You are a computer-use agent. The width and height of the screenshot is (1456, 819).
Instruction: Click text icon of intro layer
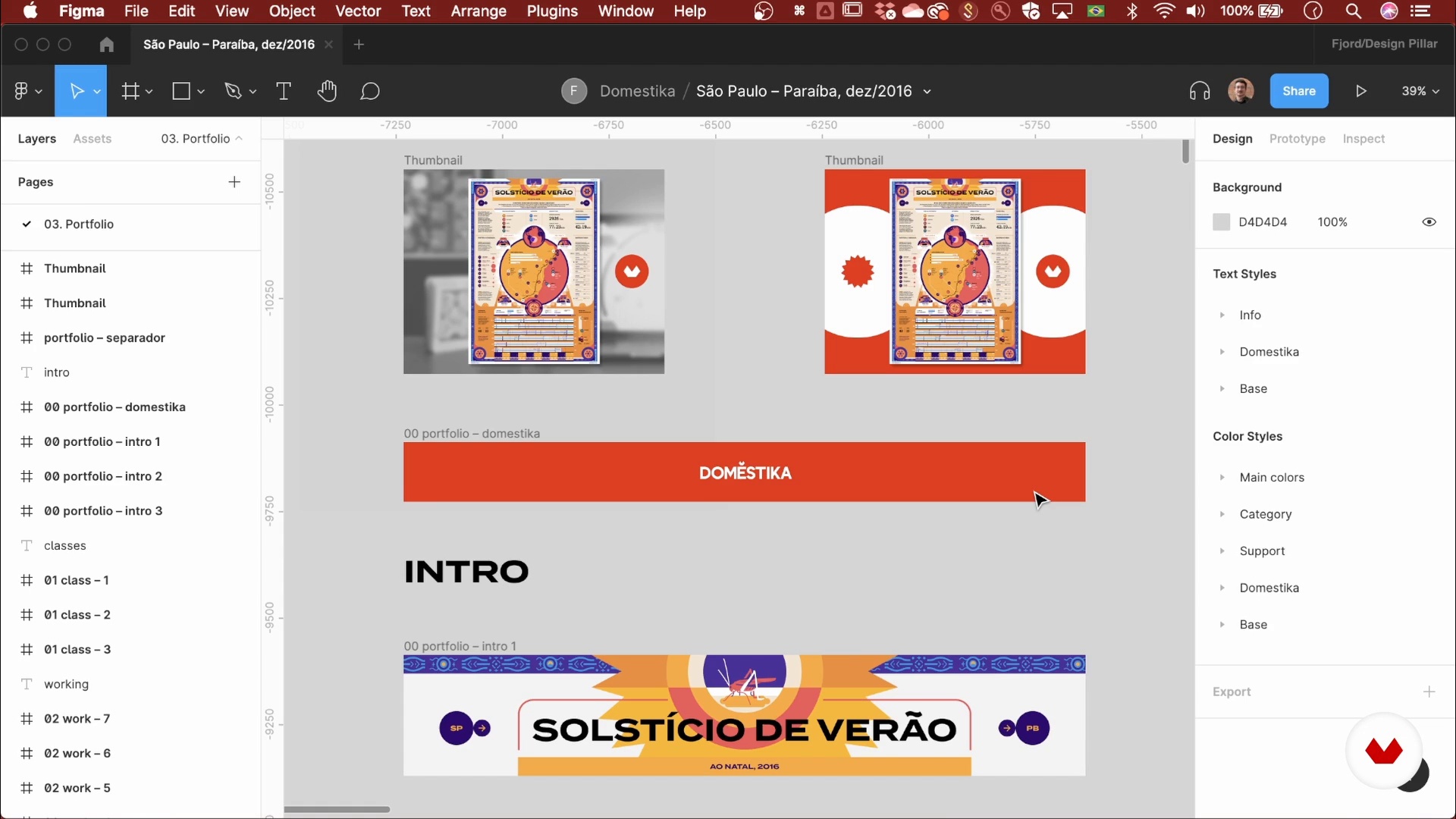(27, 372)
